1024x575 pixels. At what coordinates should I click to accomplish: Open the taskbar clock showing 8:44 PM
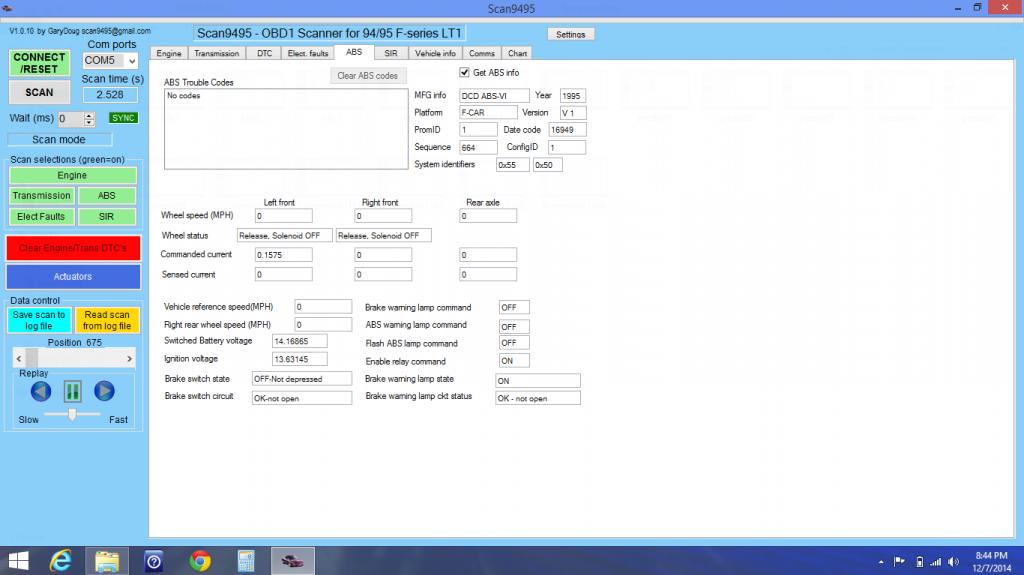[991, 562]
